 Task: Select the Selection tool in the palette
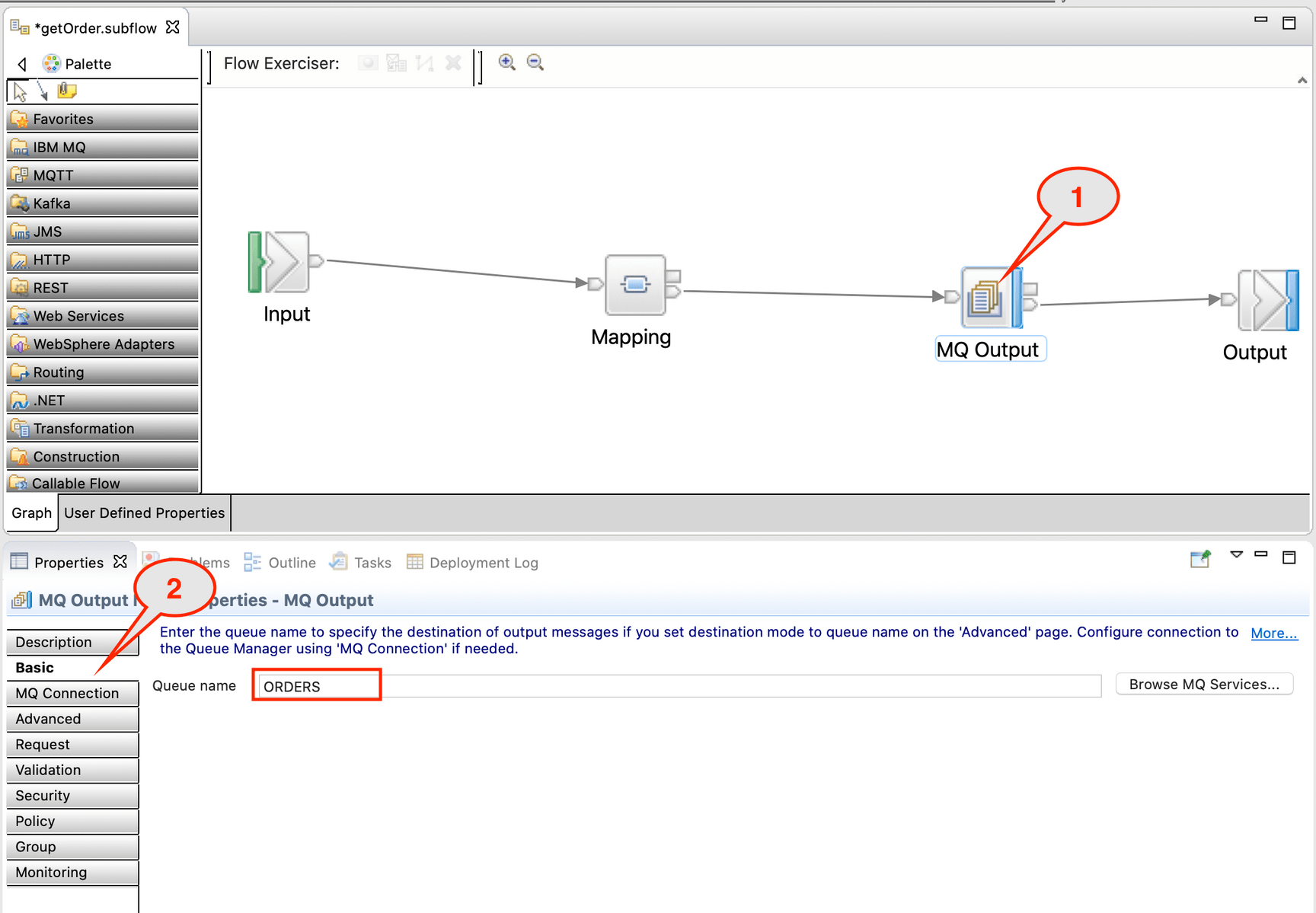pos(18,91)
